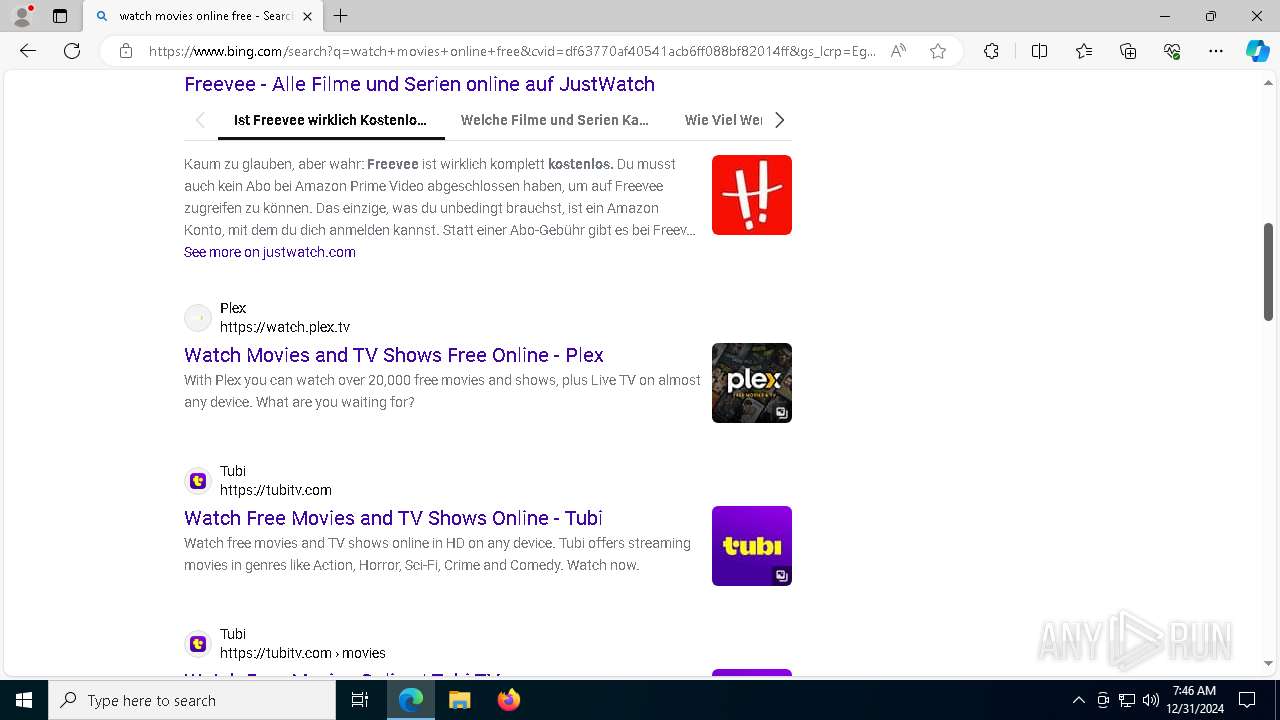1280x720 pixels.
Task: Open File Explorer from the taskbar
Action: coord(460,700)
